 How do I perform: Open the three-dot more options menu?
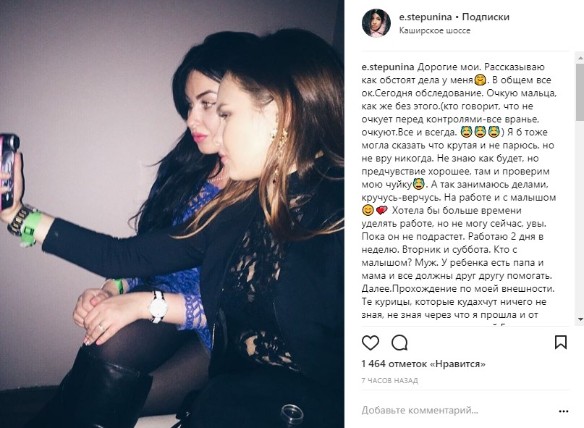(x=564, y=411)
